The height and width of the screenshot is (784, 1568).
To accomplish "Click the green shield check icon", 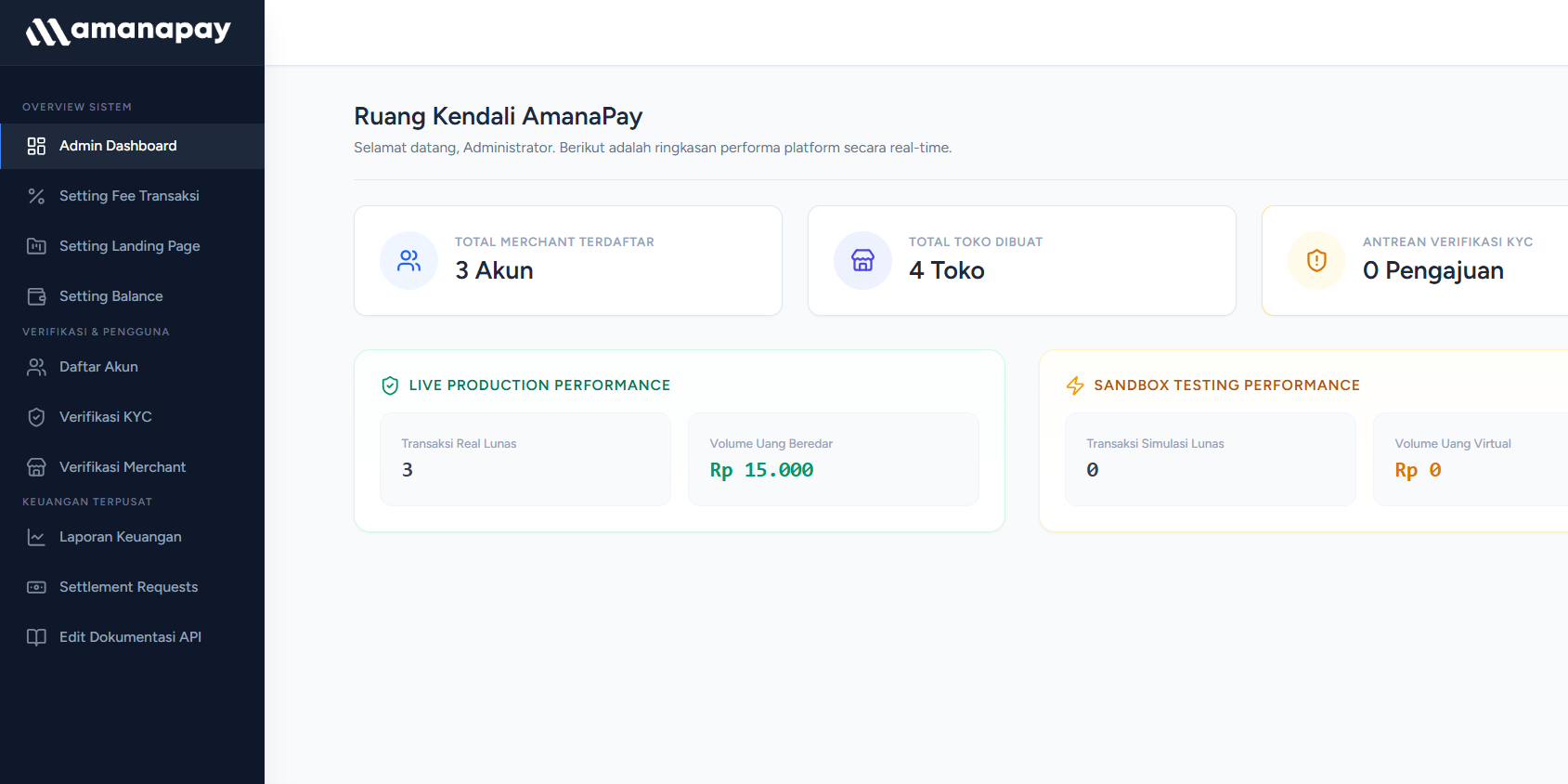I will click(x=390, y=385).
